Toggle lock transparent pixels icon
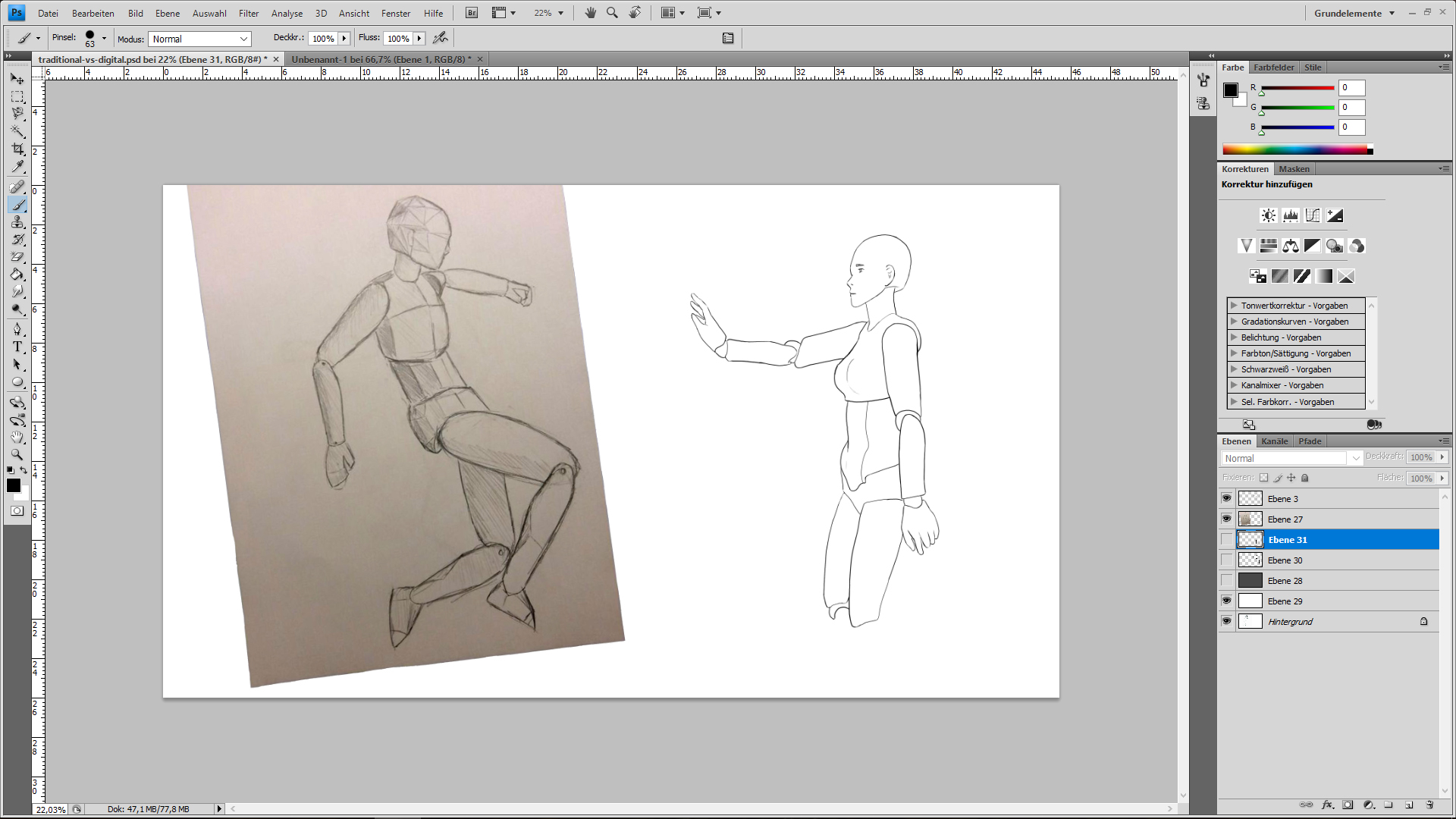1456x819 pixels. pyautogui.click(x=1263, y=478)
